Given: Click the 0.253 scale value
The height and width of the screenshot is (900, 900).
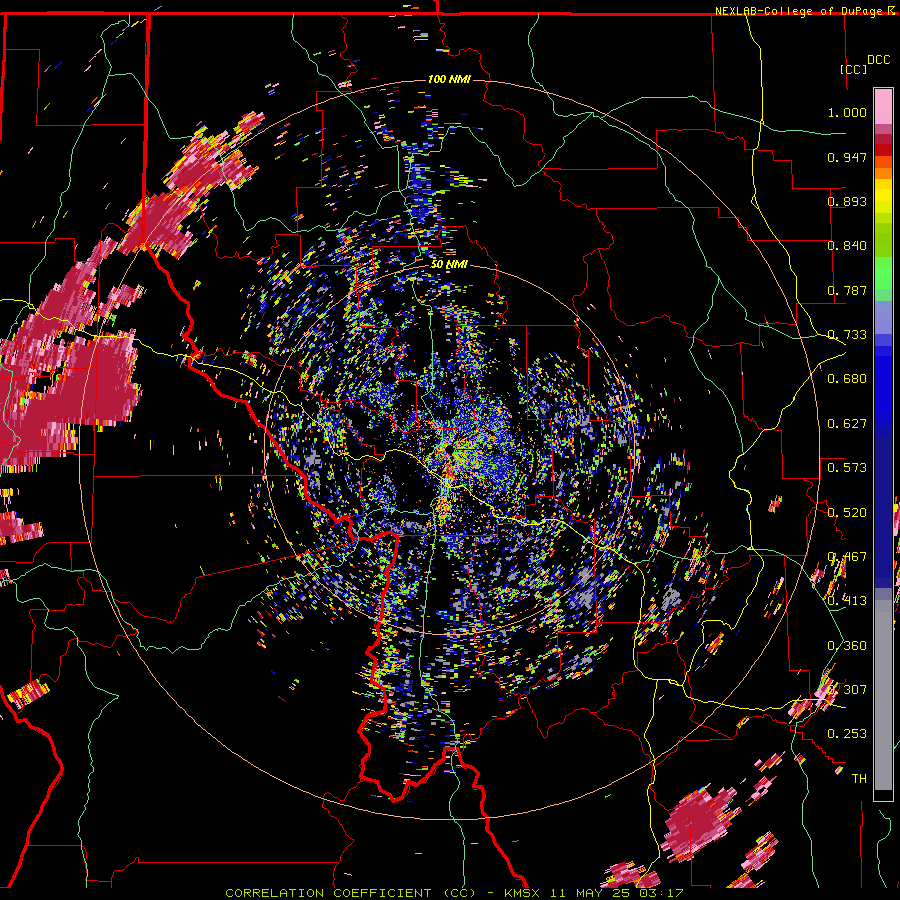Looking at the screenshot, I should click(847, 734).
